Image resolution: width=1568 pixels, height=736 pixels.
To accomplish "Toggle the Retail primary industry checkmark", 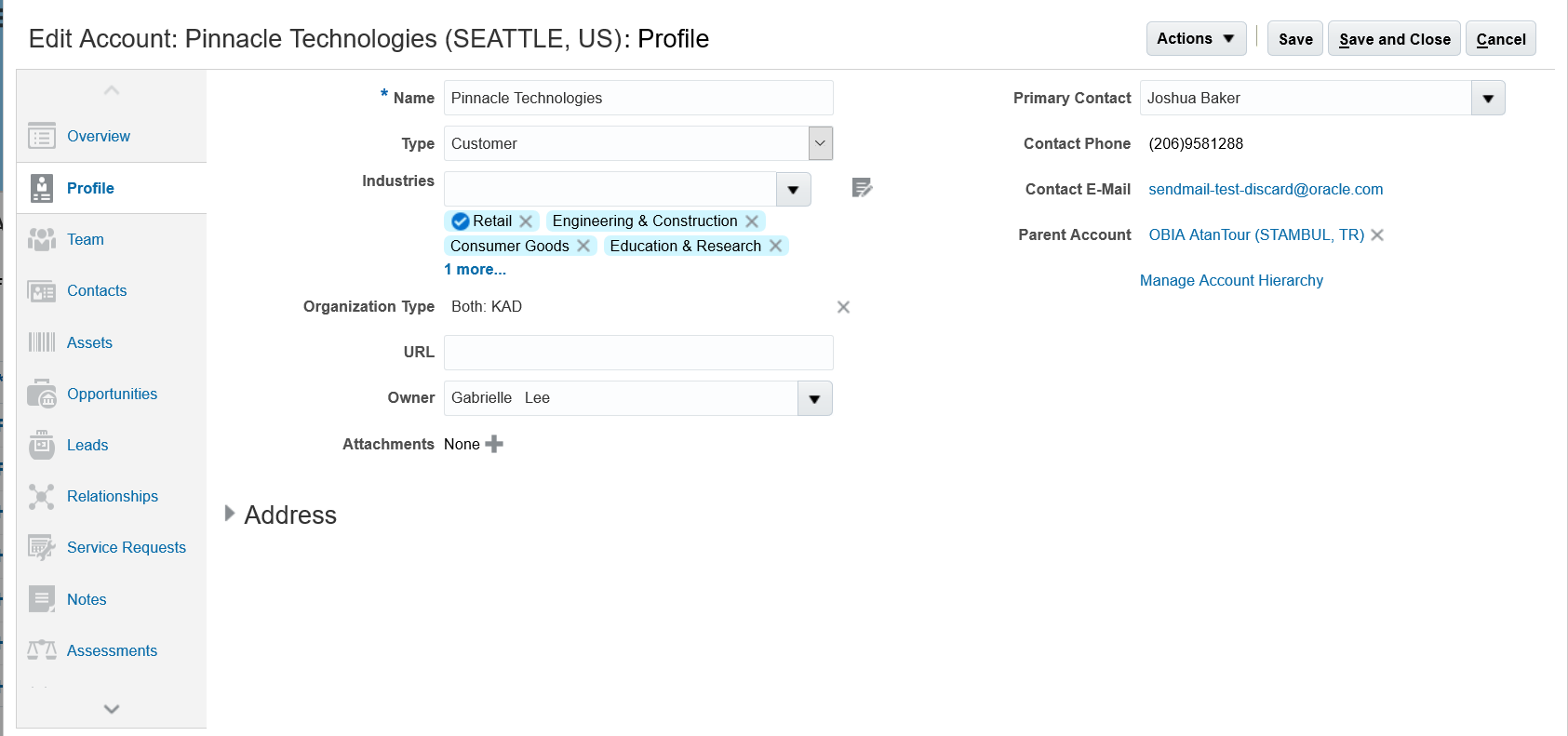I will point(460,221).
